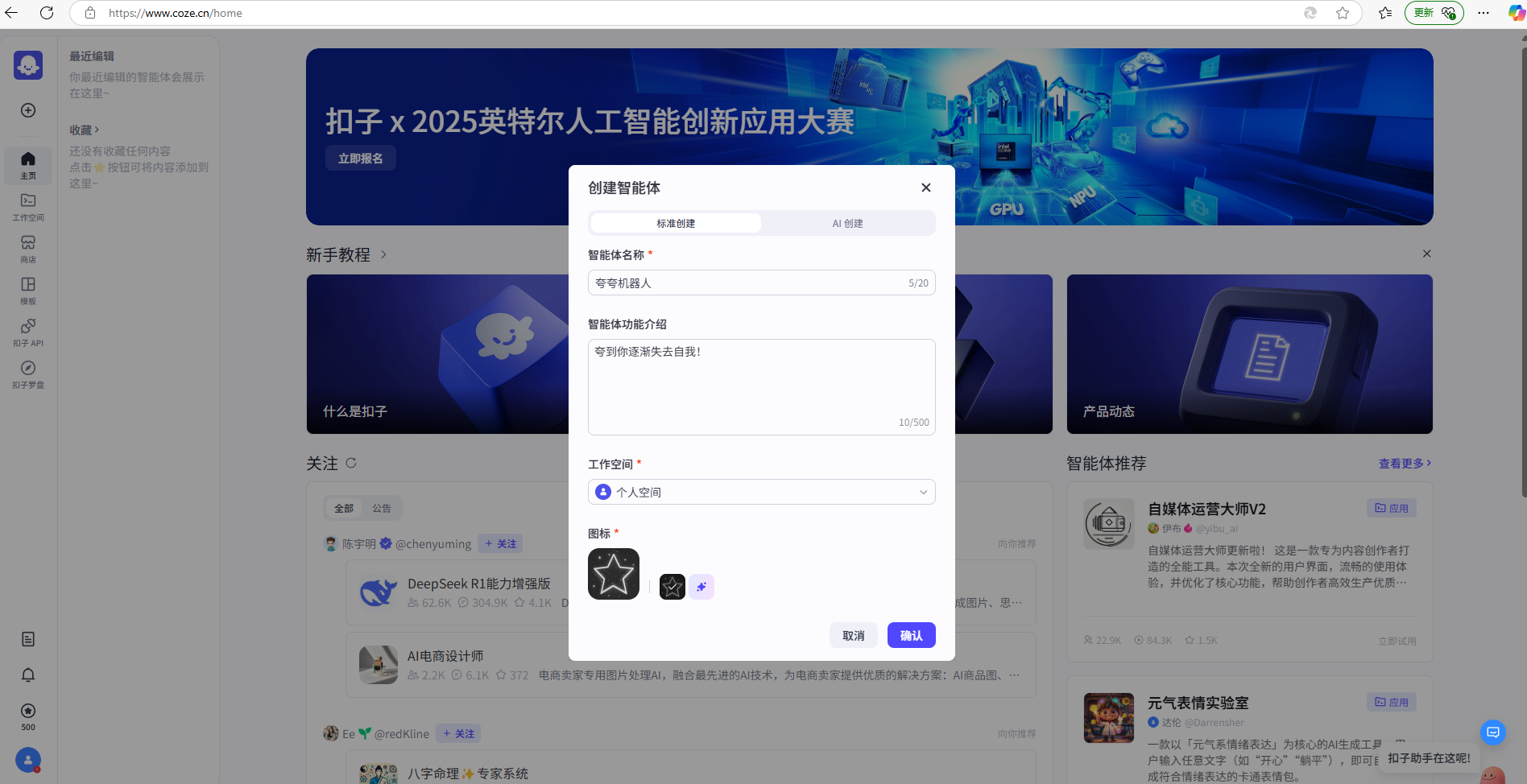The image size is (1527, 784).
Task: Click the document icon in lower sidebar
Action: click(x=28, y=639)
